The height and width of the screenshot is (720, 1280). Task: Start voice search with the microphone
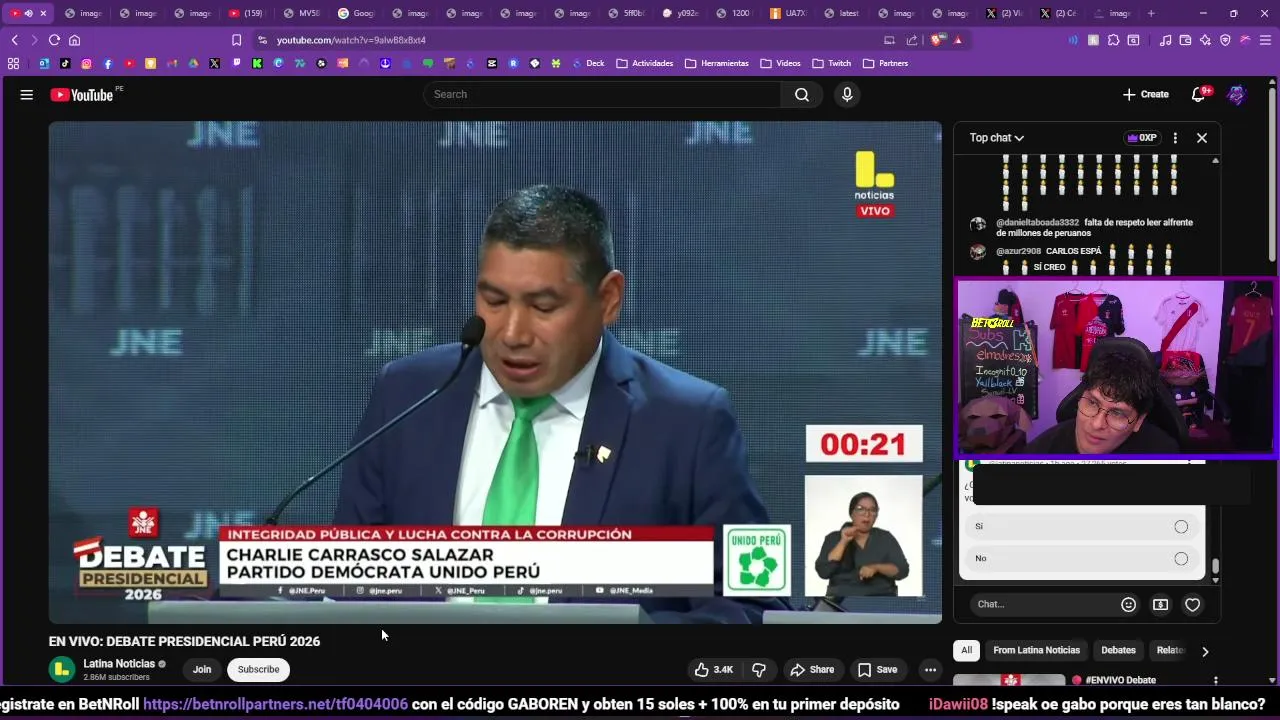[847, 95]
